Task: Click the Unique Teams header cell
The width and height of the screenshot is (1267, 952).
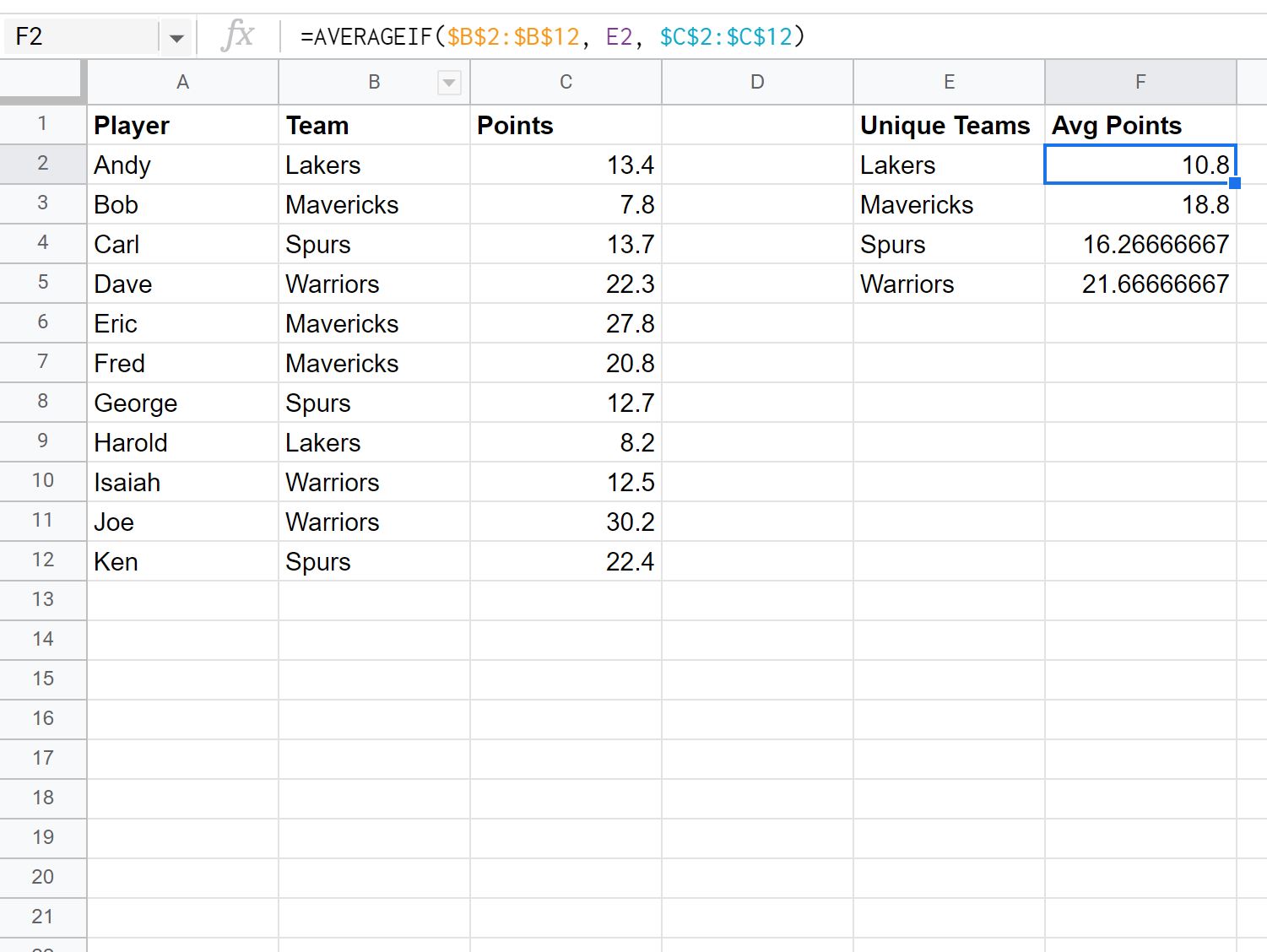Action: (950, 125)
